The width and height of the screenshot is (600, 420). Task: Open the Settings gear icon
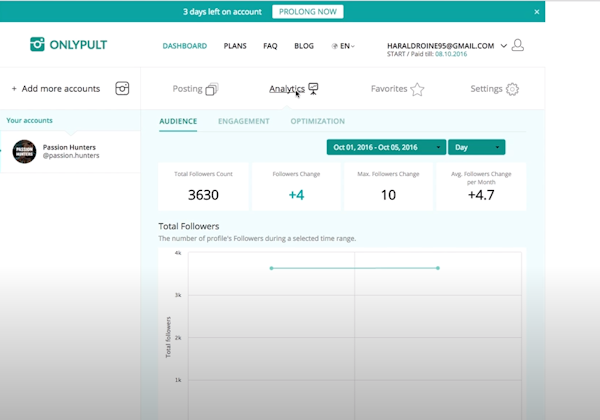512,89
